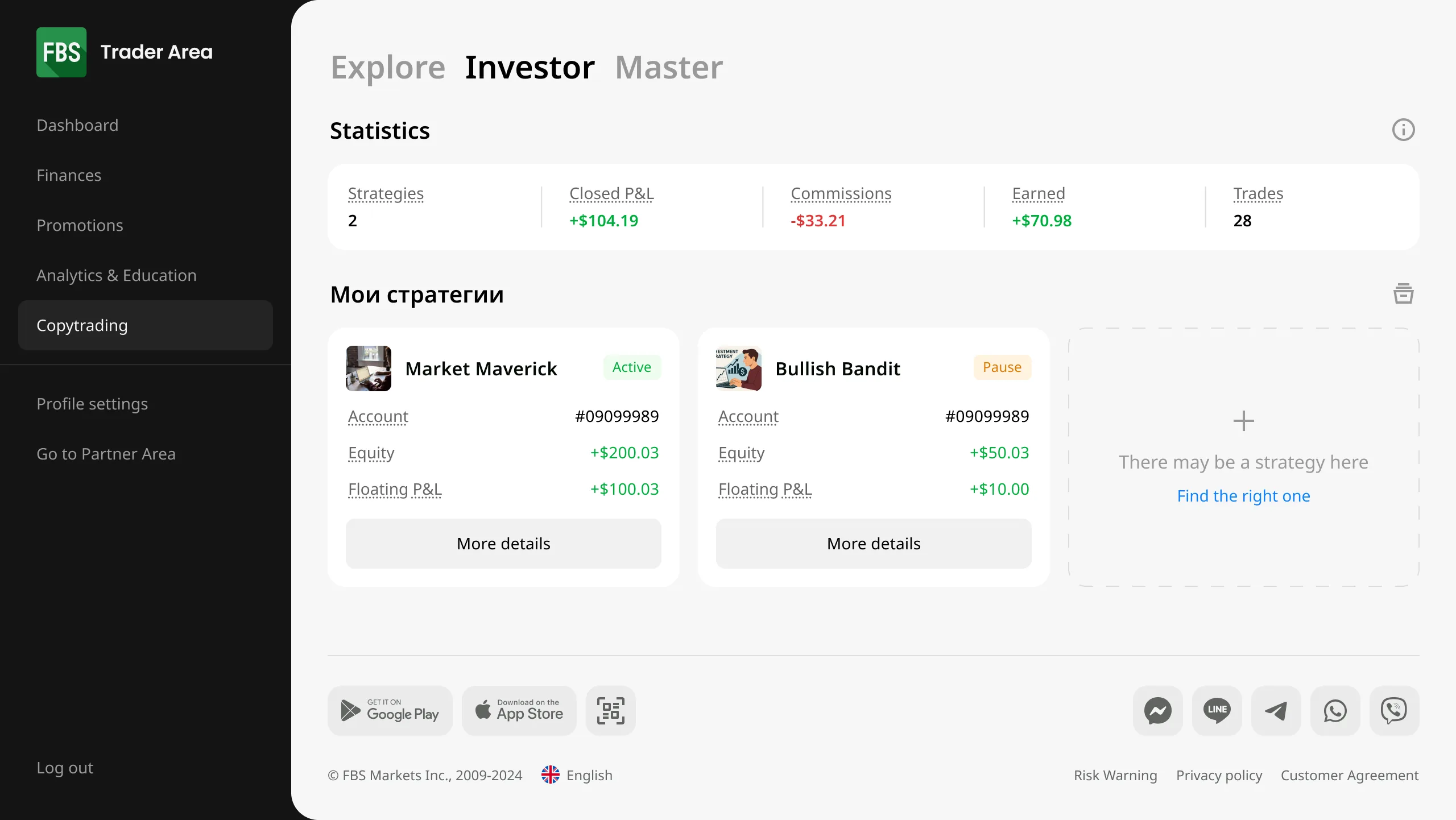This screenshot has width=1456, height=820.
Task: Click the Equity label in Market Maverick card
Action: tap(371, 453)
